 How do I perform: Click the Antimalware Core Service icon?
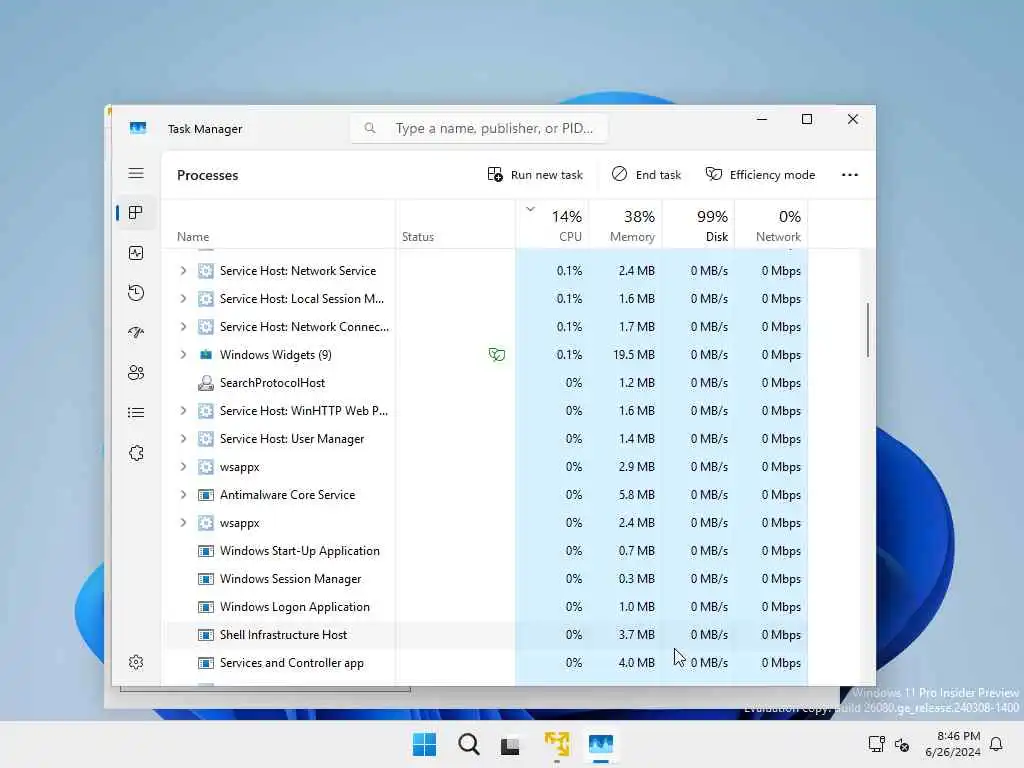[206, 495]
